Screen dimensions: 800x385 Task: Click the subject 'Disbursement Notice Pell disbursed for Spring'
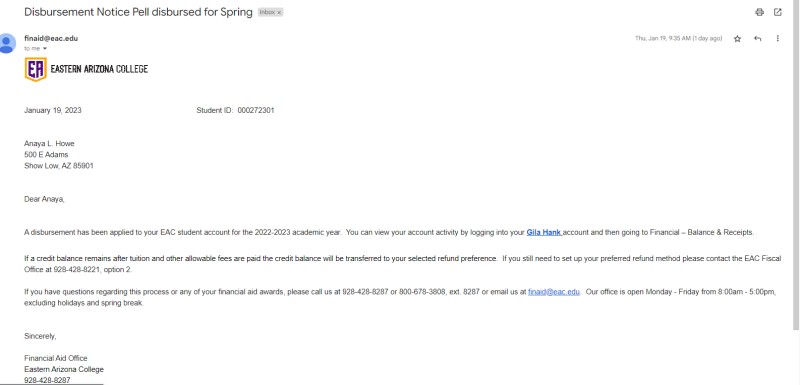click(138, 12)
